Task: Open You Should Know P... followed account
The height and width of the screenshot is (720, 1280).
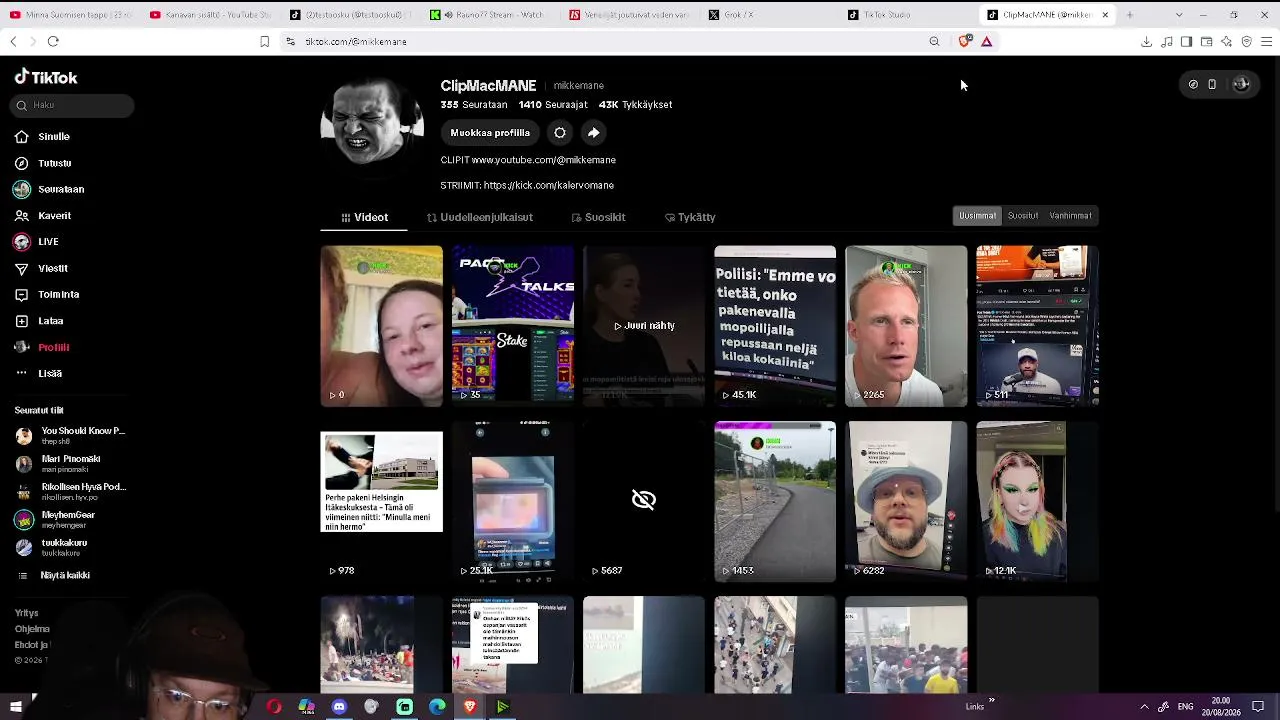Action: [70, 436]
